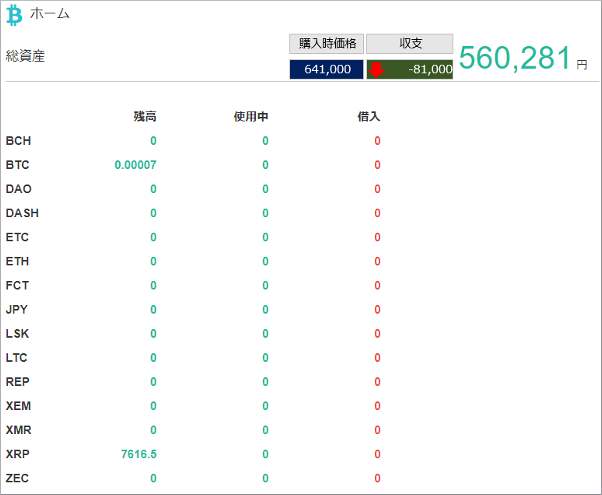Screen dimensions: 602x495
Task: Click the ZEC borrowed value 0
Action: [x=377, y=478]
